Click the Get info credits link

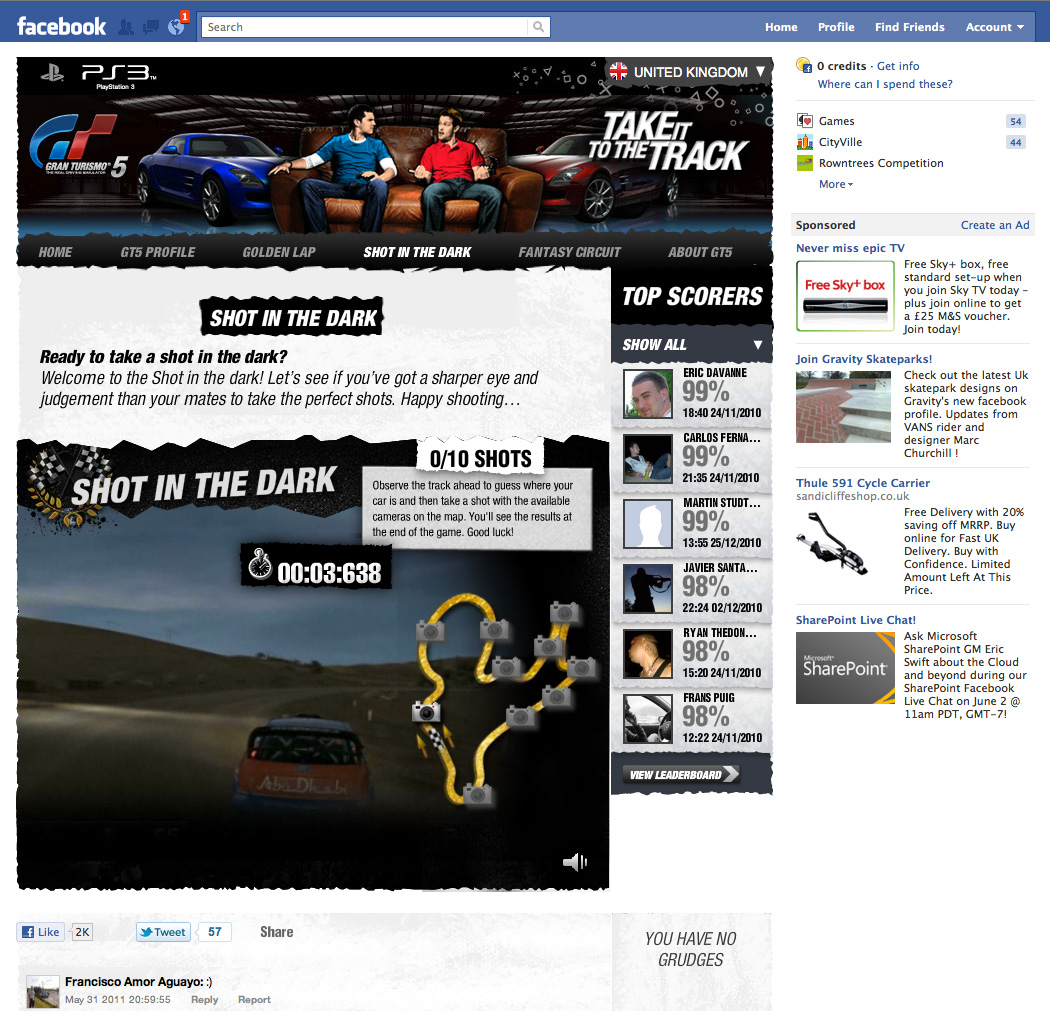click(x=898, y=66)
